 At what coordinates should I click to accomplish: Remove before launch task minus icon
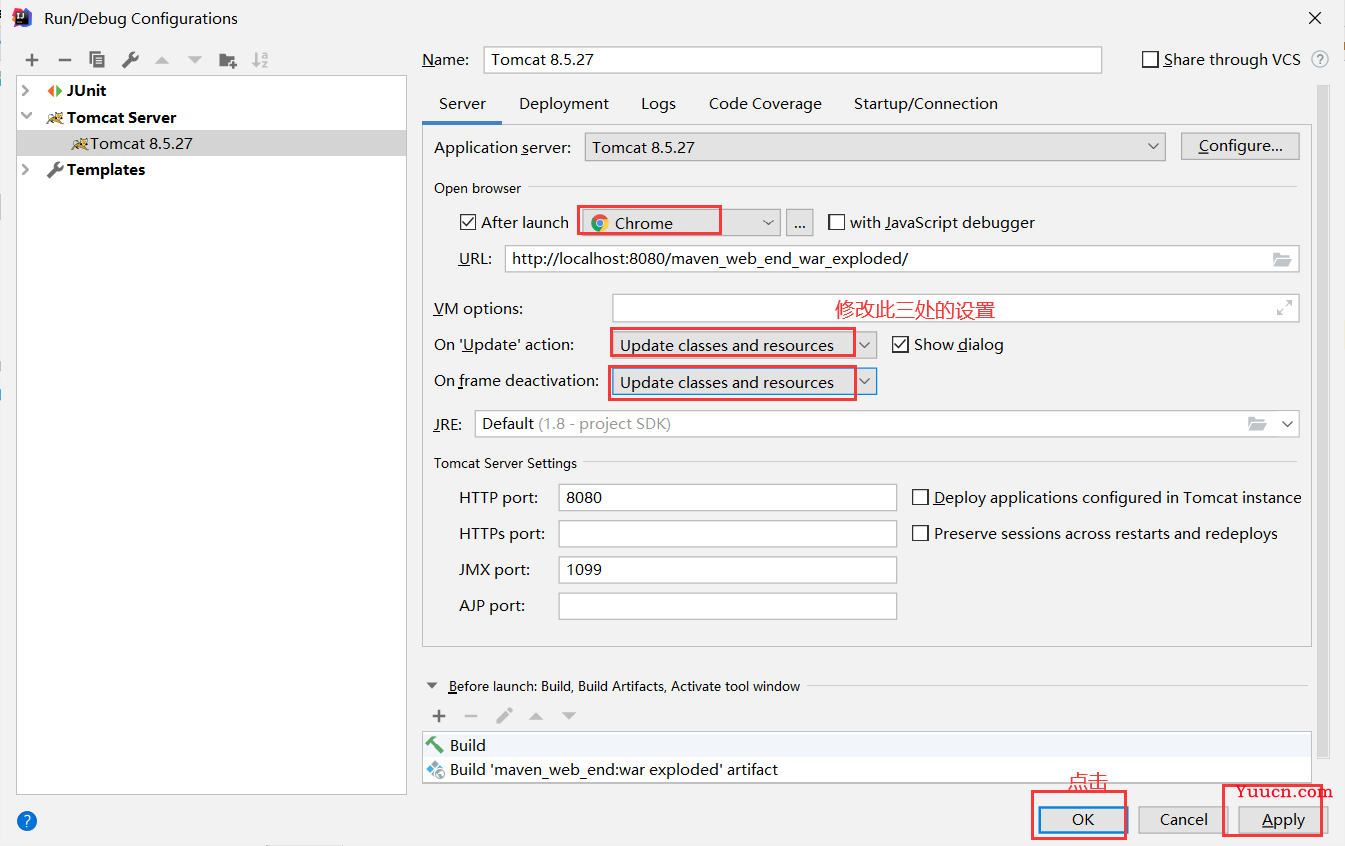point(471,716)
